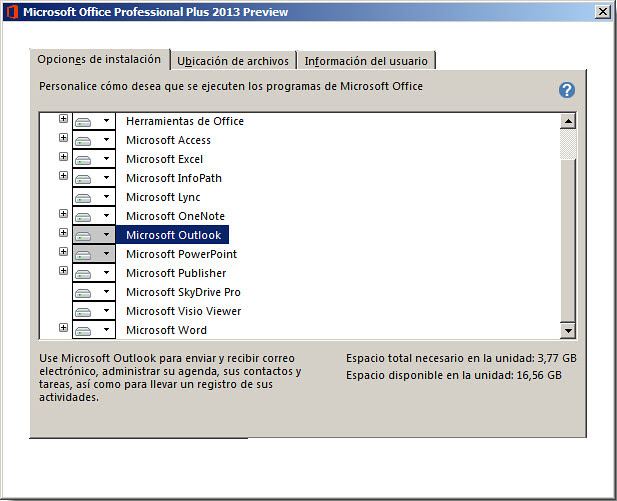Expand the Microsoft OneNote tree node

point(63,214)
